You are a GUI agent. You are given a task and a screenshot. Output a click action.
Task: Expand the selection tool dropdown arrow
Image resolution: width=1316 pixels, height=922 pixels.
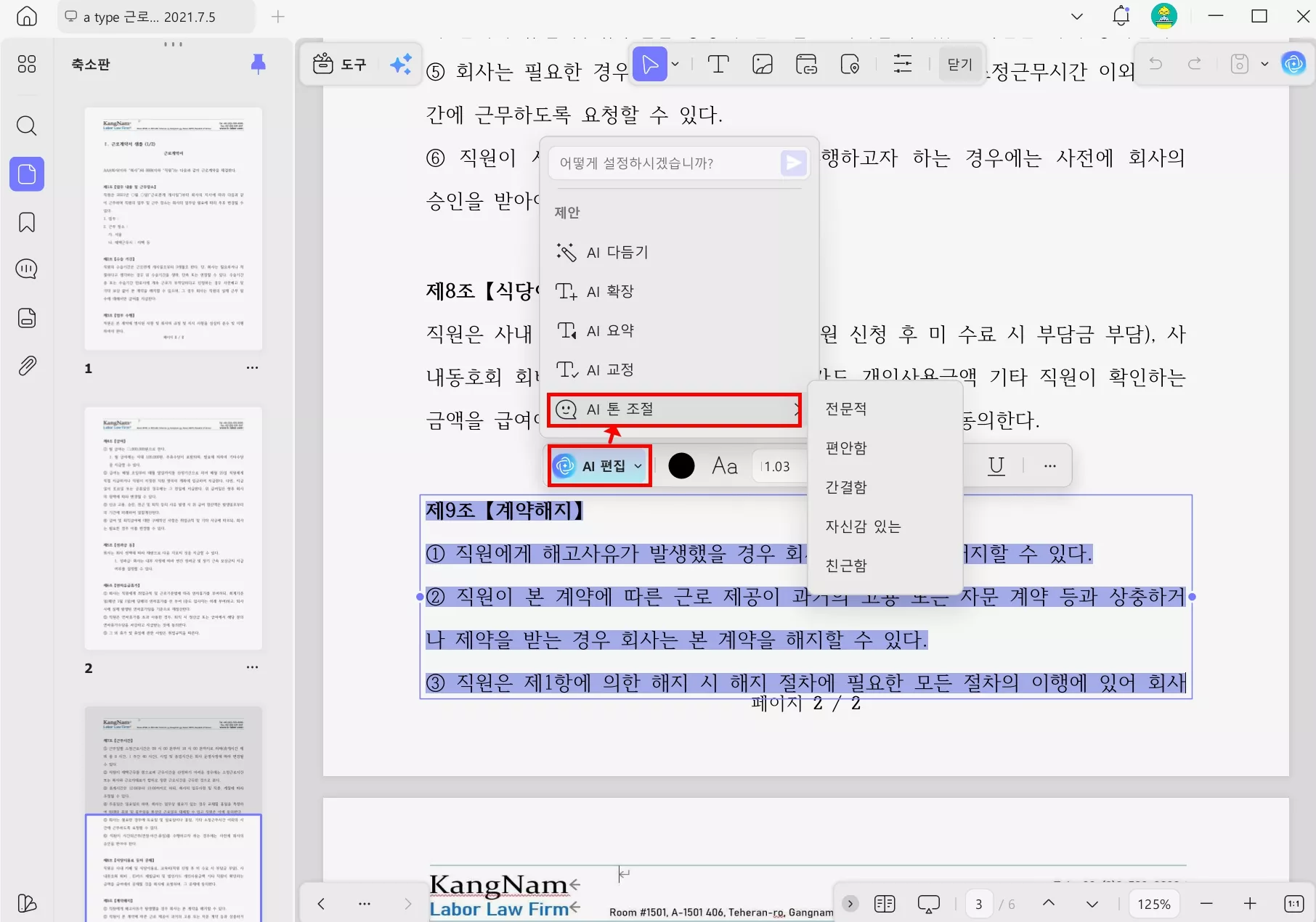[x=675, y=64]
